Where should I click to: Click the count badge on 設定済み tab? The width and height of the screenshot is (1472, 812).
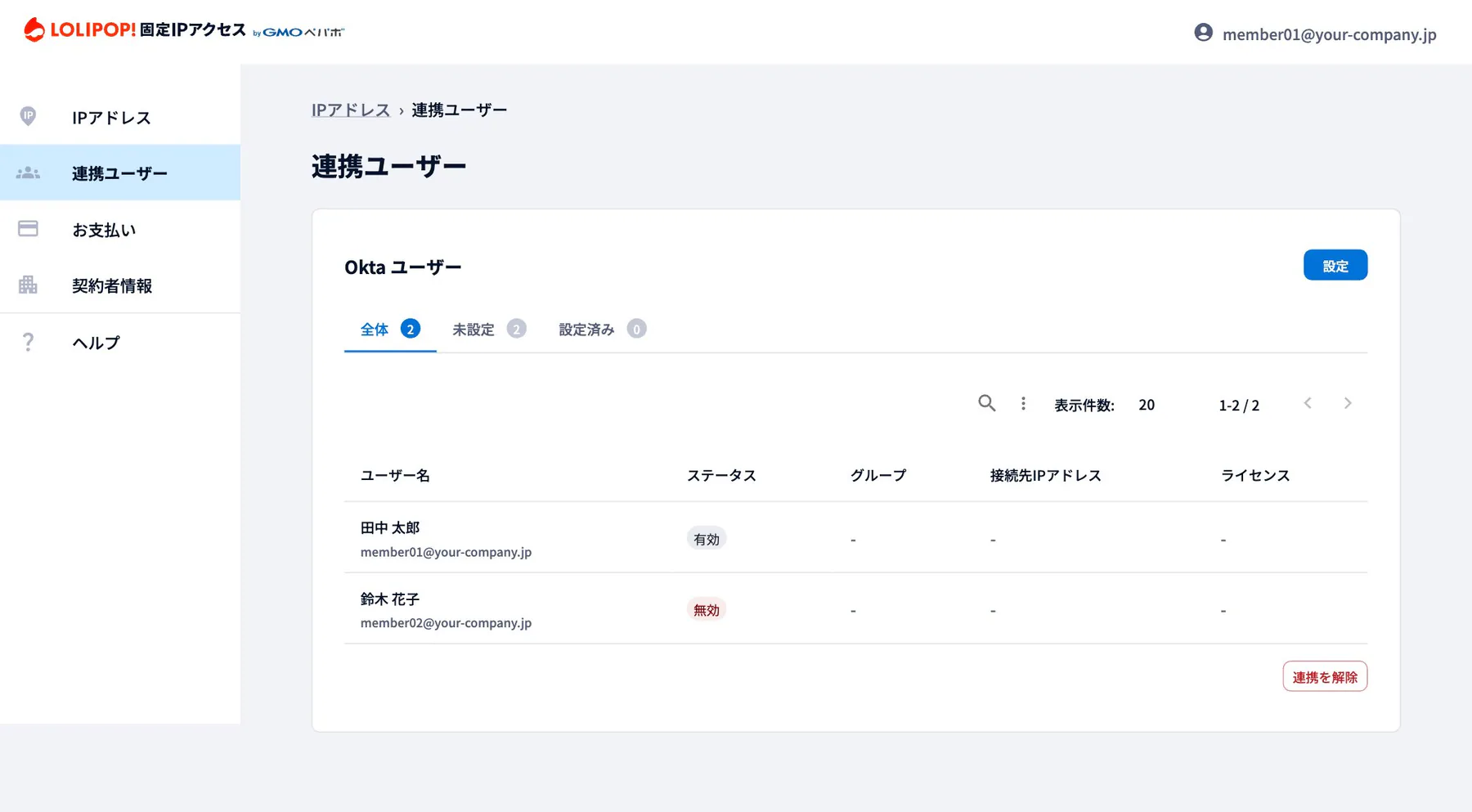click(637, 329)
